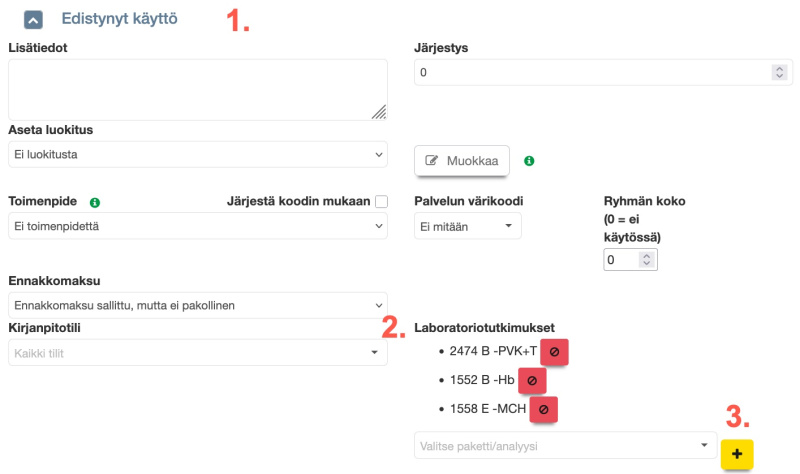Enable the Järjestä koodin mukaan checkbox

coord(381,202)
